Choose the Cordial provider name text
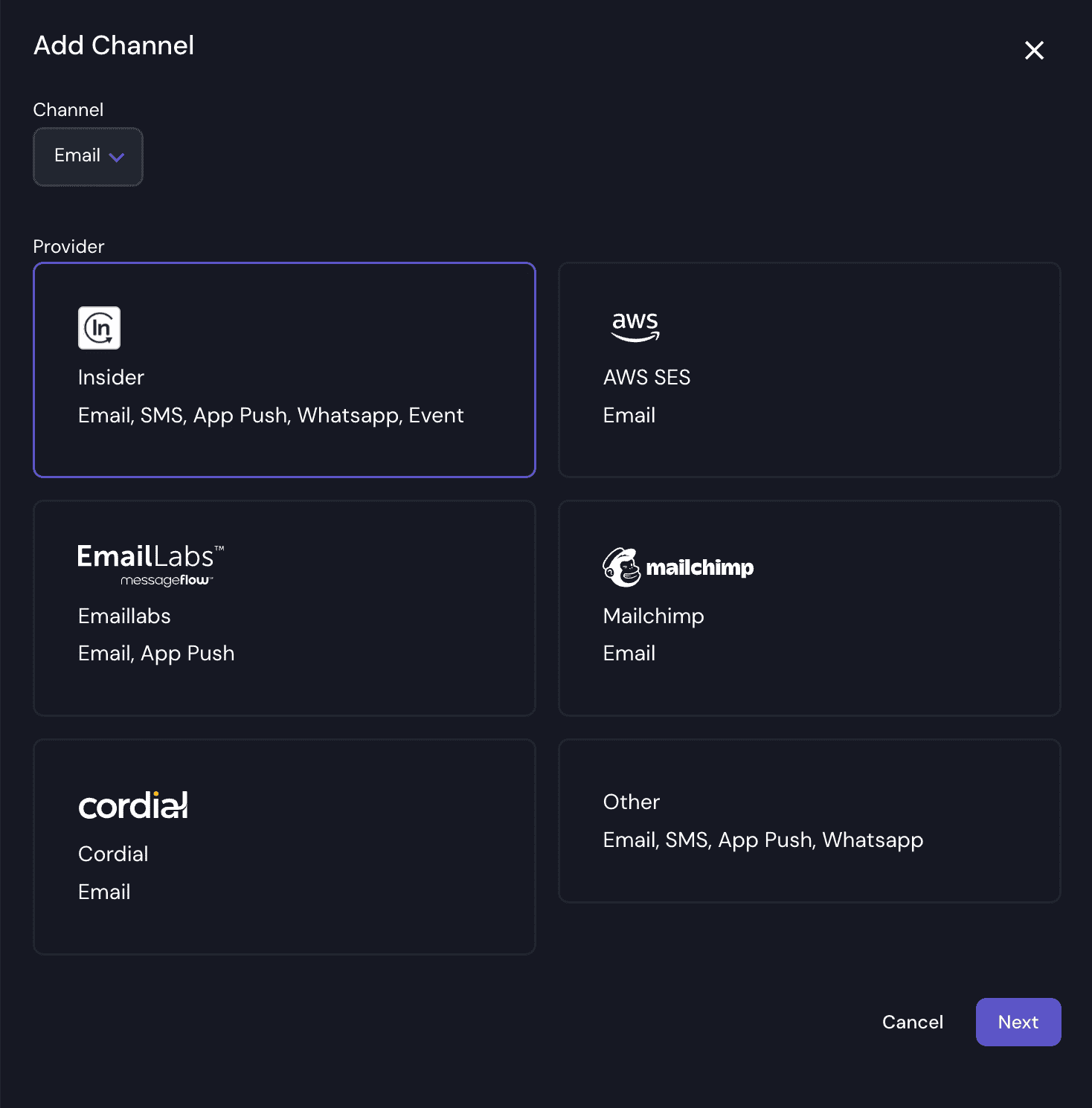This screenshot has height=1108, width=1092. point(113,854)
